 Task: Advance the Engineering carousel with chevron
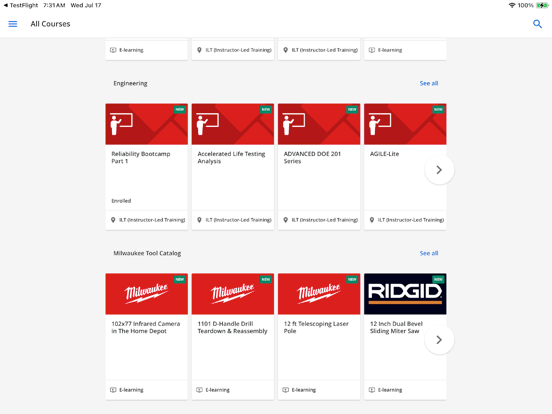[439, 170]
